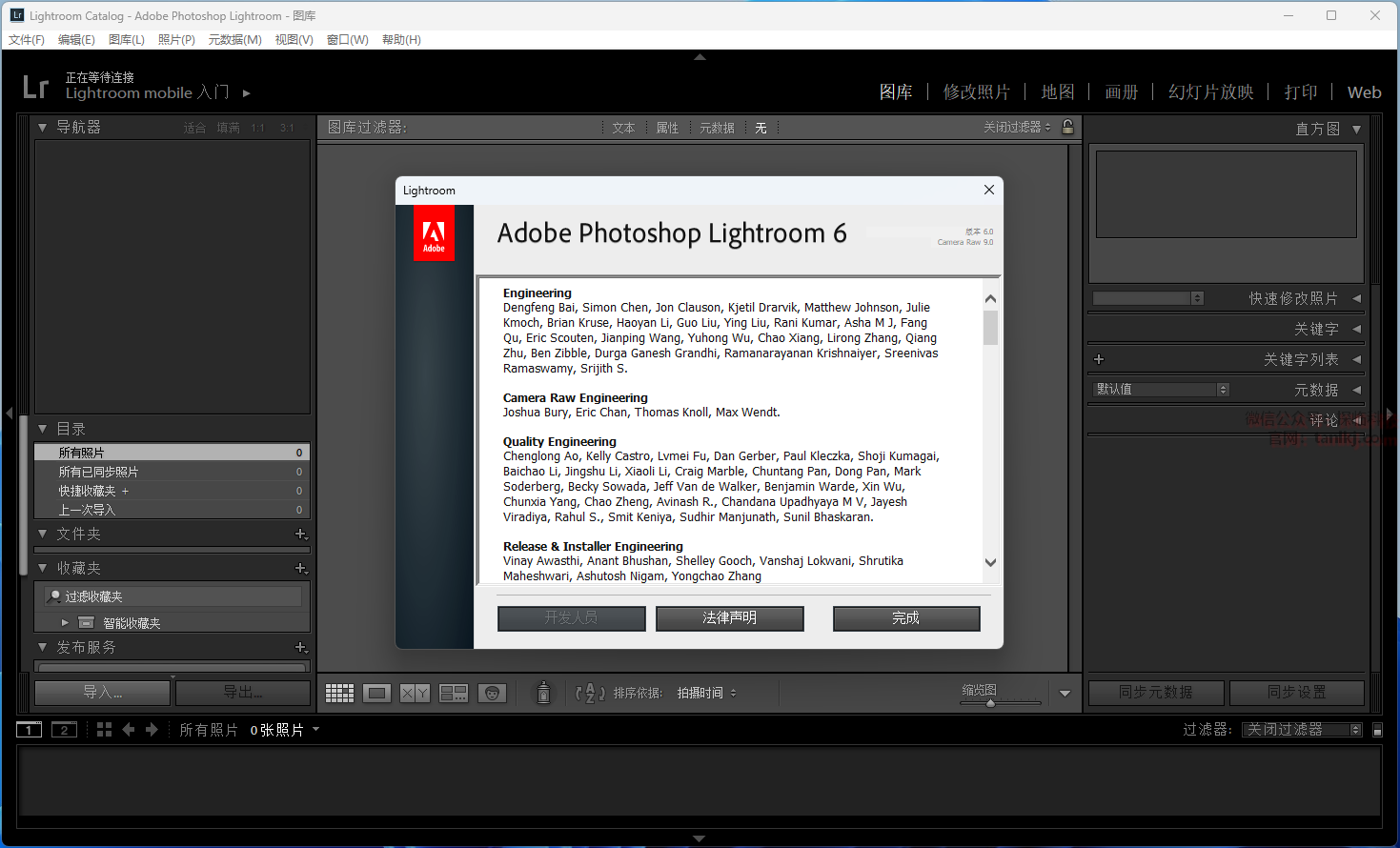Toggle the filter lock padlock icon
1400x848 pixels.
(x=1068, y=127)
